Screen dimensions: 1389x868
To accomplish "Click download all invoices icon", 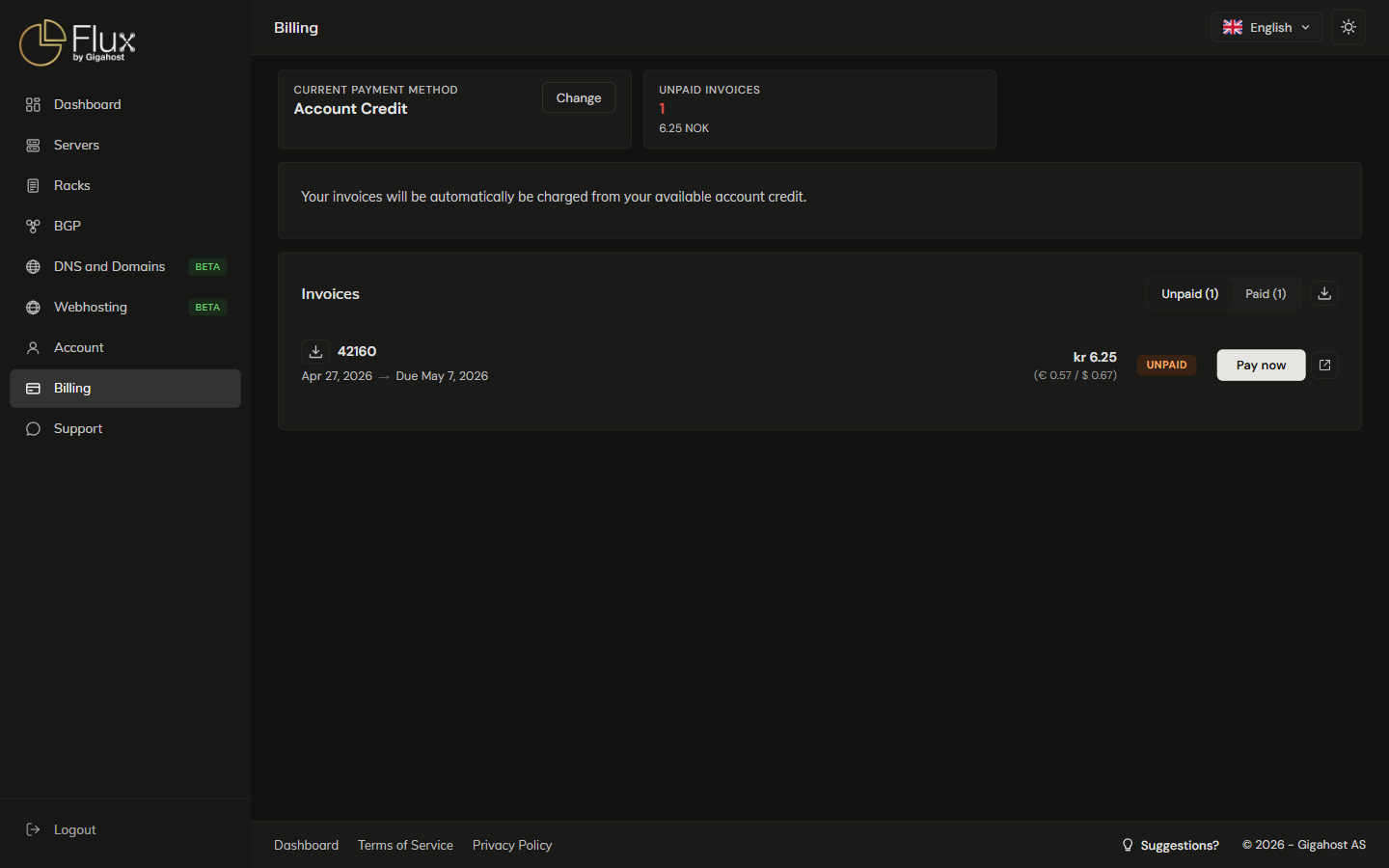I will point(1324,293).
